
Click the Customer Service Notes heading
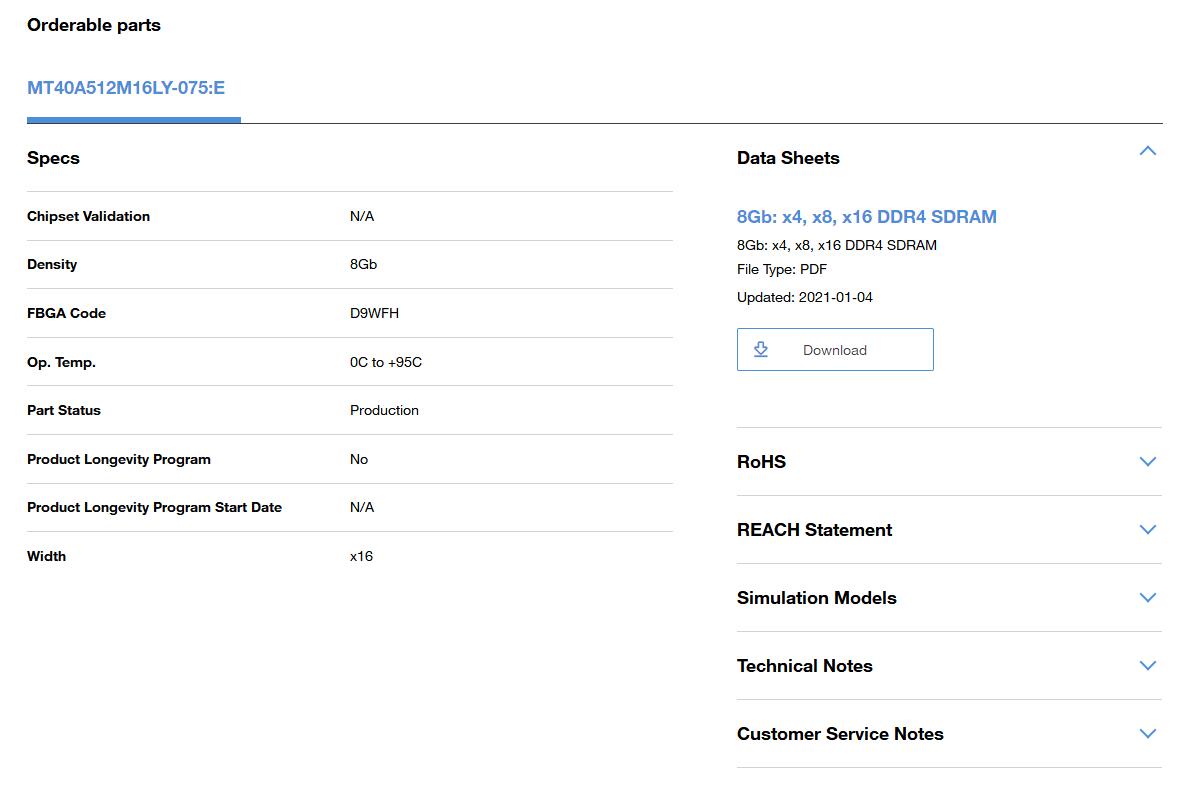[840, 734]
